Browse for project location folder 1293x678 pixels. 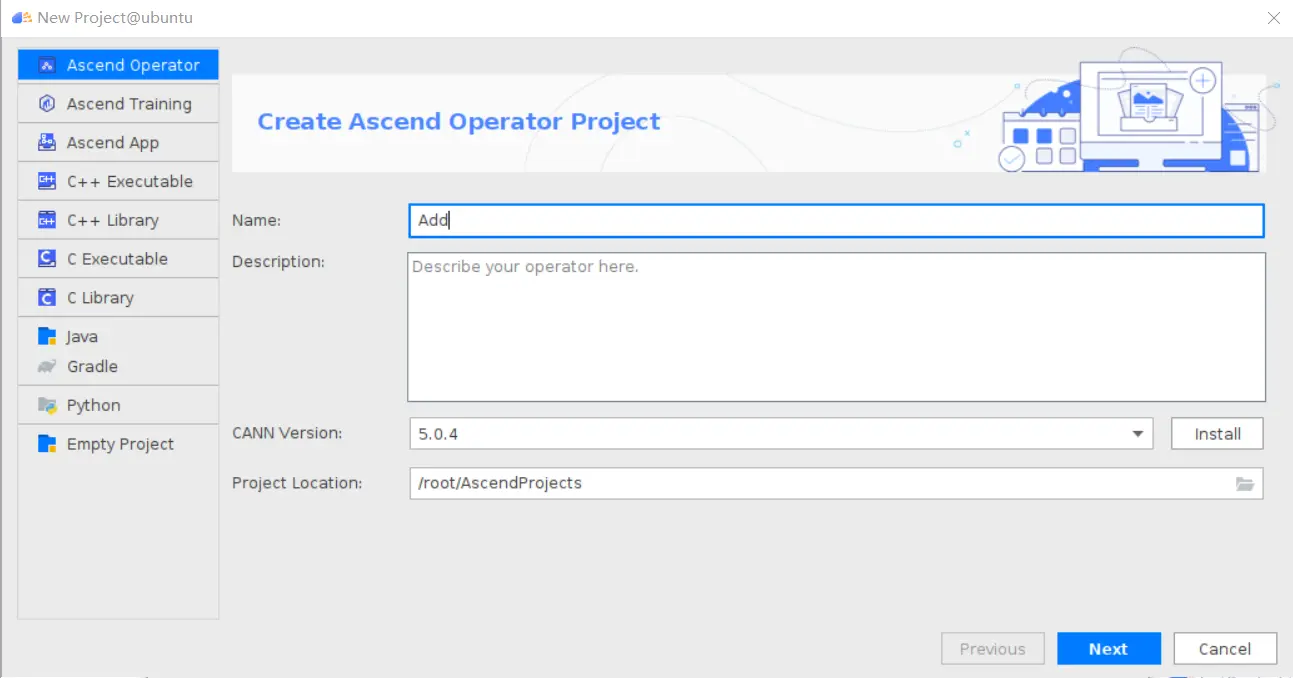tap(1244, 484)
